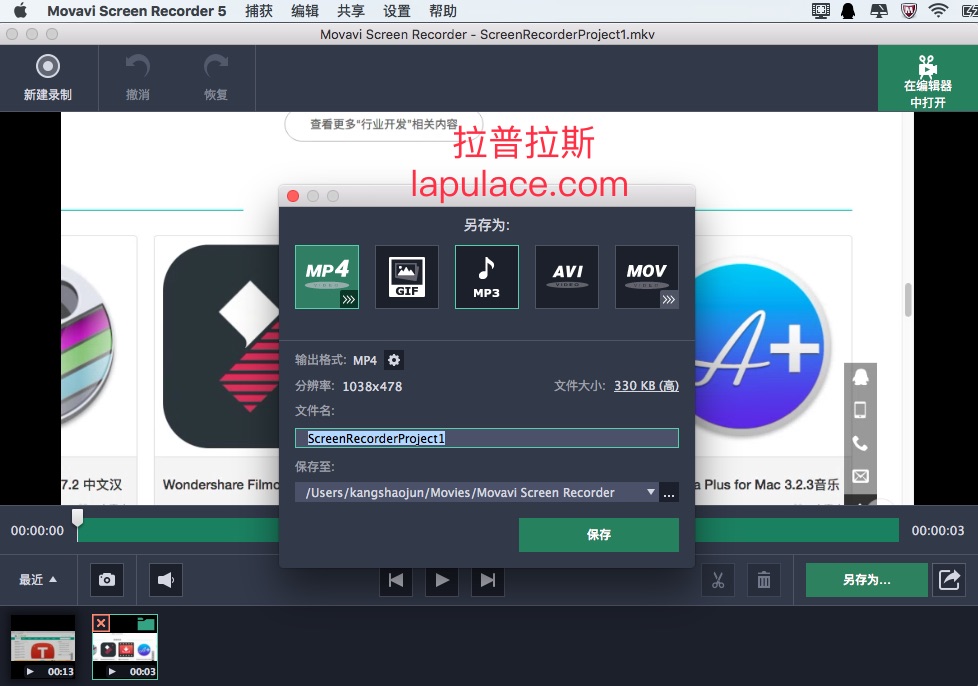Open the 捕获 menu
This screenshot has width=978, height=686.
259,11
